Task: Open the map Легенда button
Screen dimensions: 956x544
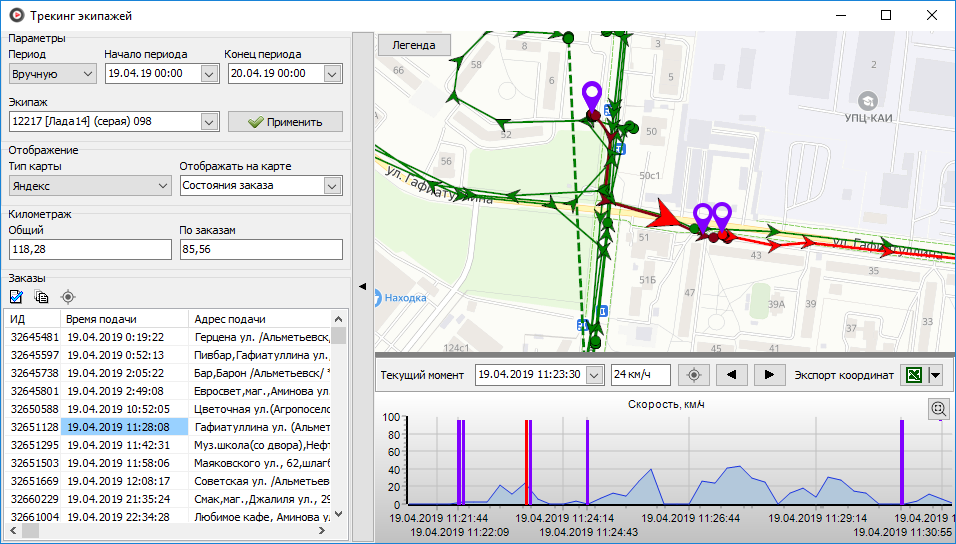Action: point(414,46)
